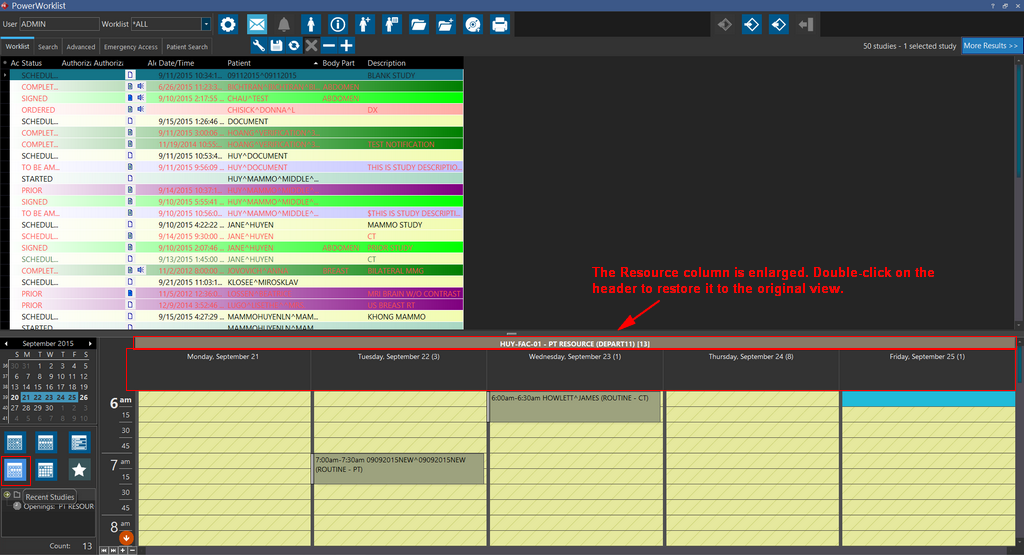
Task: Click the plus icon in worklist toolbar
Action: pos(346,46)
